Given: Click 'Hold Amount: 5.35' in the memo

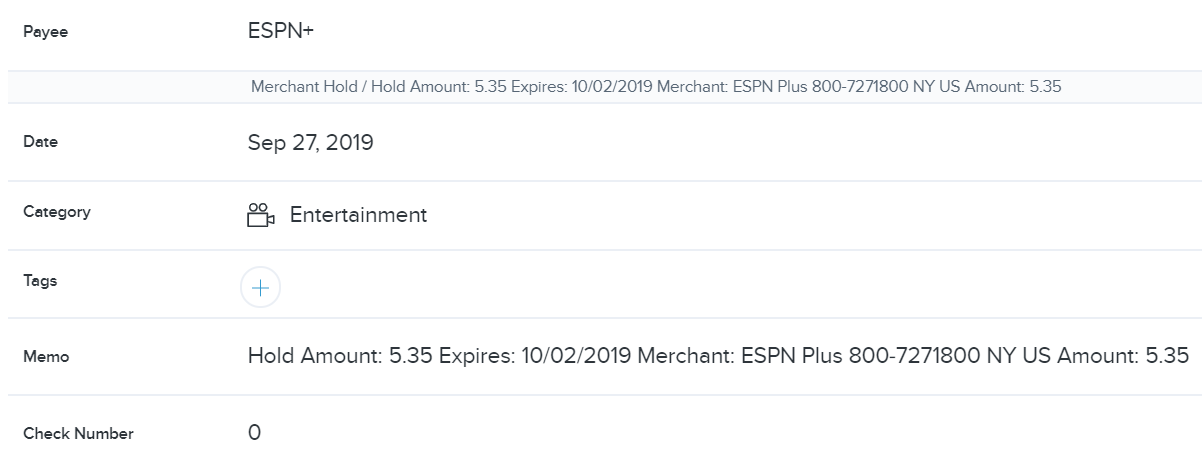Looking at the screenshot, I should [x=340, y=356].
